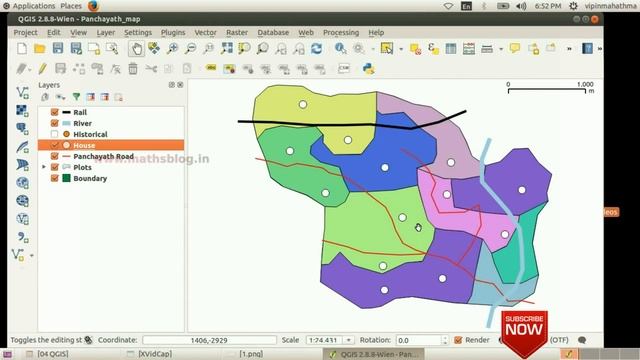The height and width of the screenshot is (360, 640).
Task: Open the messages log bubble icon
Action: (582, 340)
